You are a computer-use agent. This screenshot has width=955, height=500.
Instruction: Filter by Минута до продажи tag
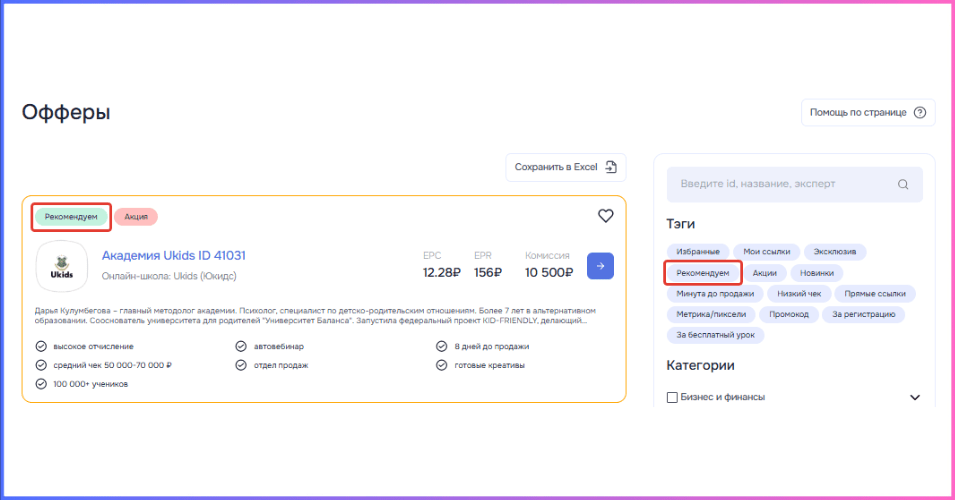(x=715, y=294)
